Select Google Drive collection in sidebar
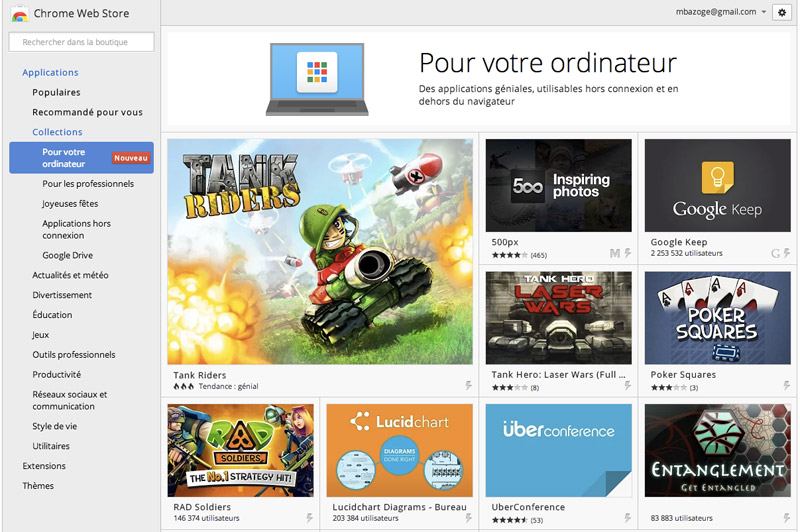This screenshot has width=800, height=532. pyautogui.click(x=67, y=255)
